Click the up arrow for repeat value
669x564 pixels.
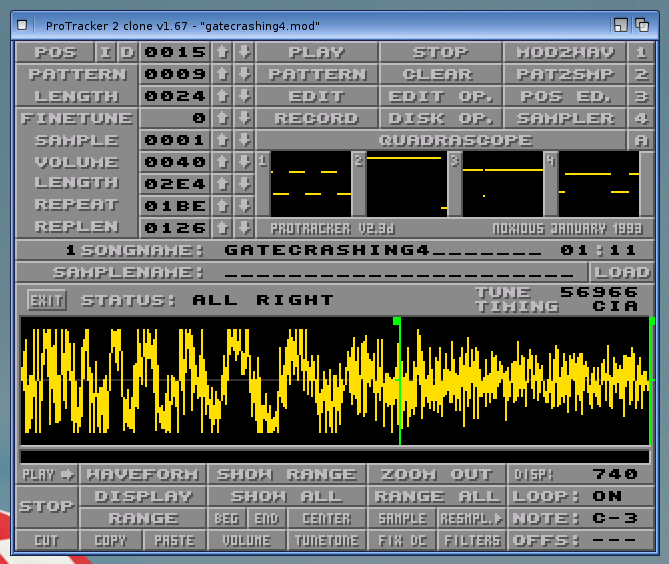click(222, 206)
